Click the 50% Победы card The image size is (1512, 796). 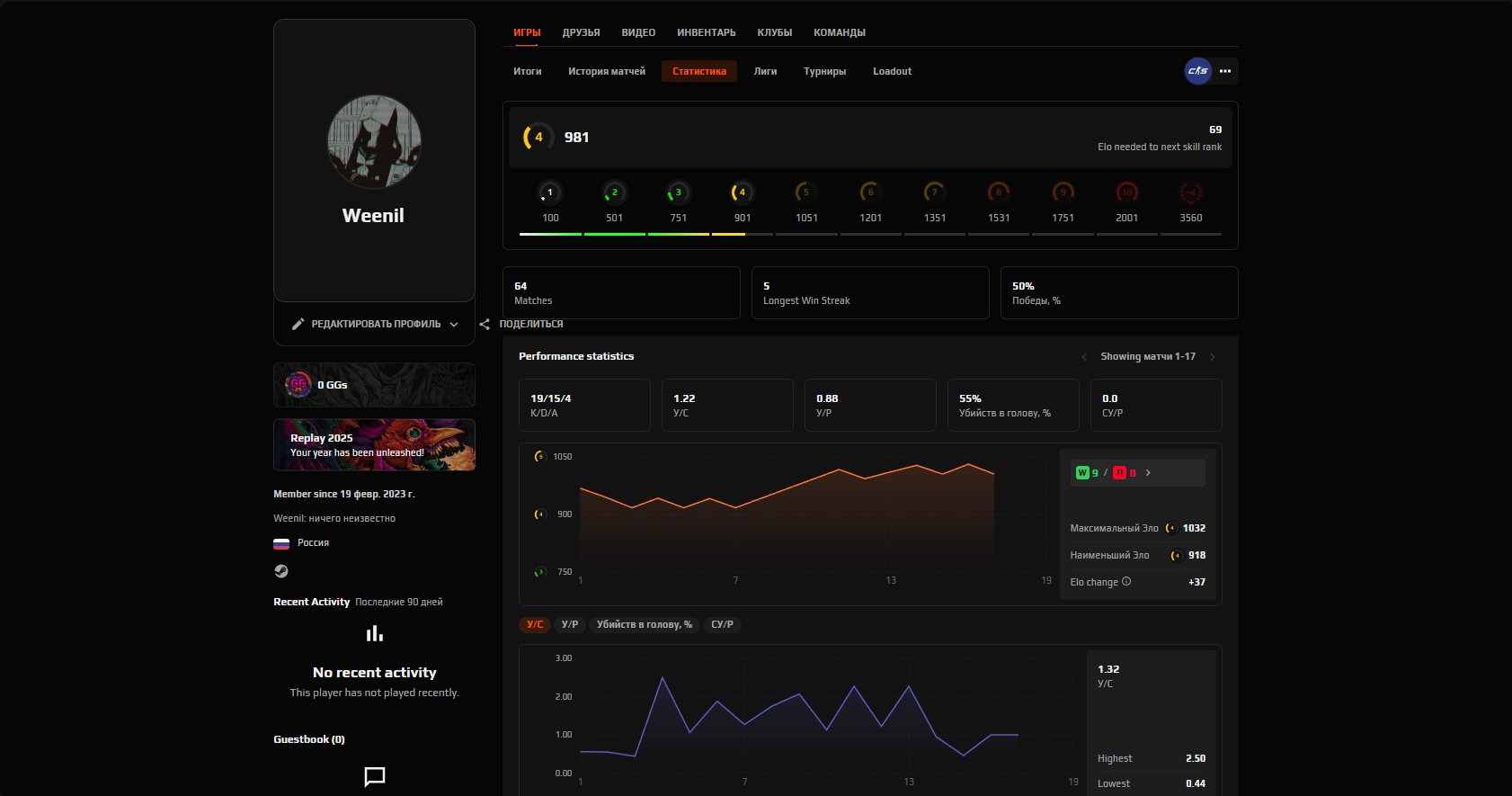[1119, 292]
